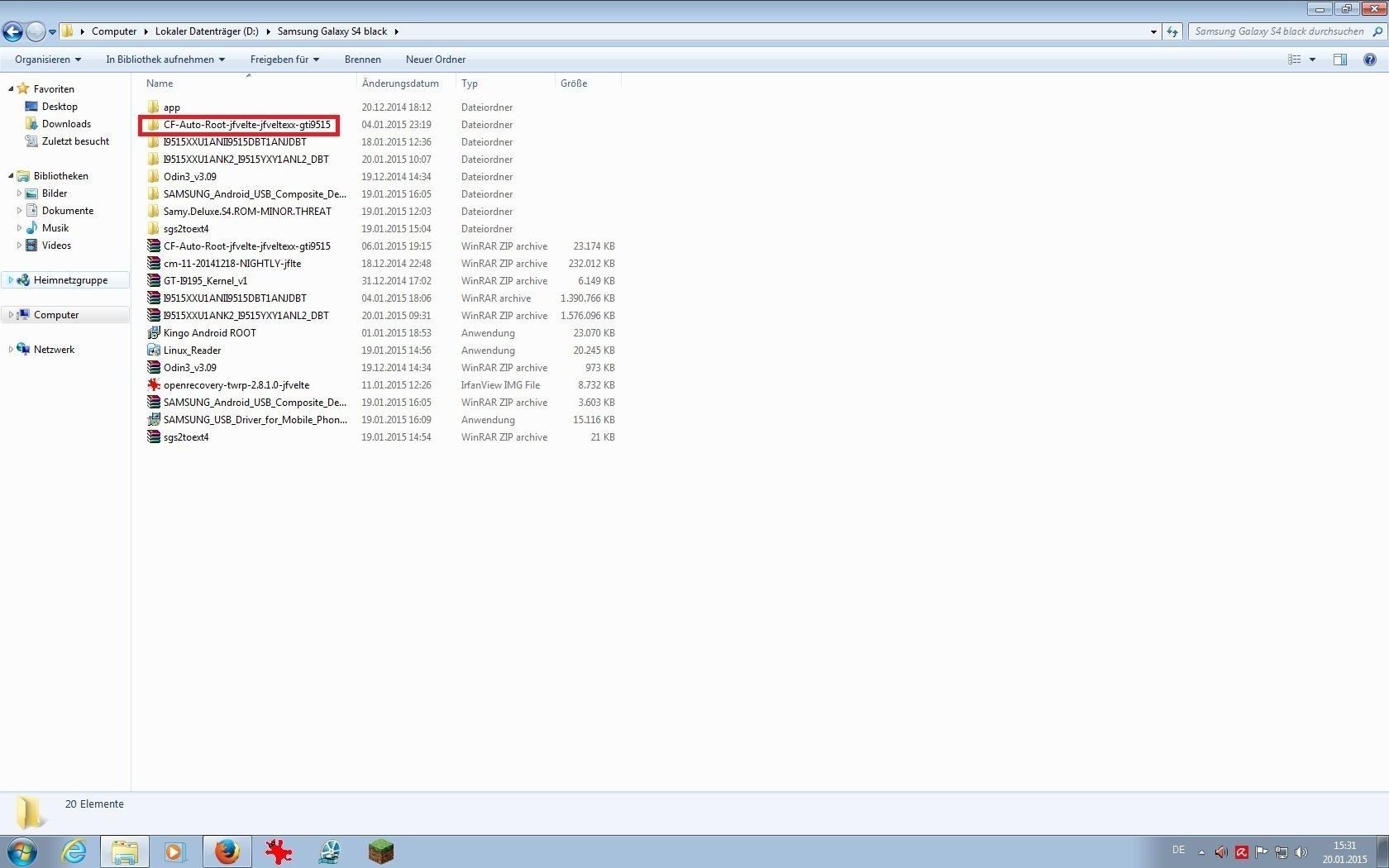This screenshot has width=1389, height=868.
Task: Select Desktop in Favoriten
Action: (60, 107)
